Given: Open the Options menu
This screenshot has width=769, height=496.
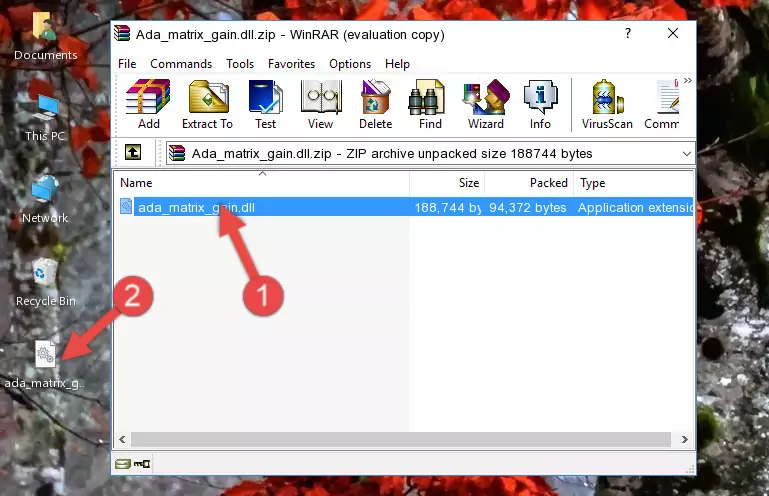Looking at the screenshot, I should [350, 64].
